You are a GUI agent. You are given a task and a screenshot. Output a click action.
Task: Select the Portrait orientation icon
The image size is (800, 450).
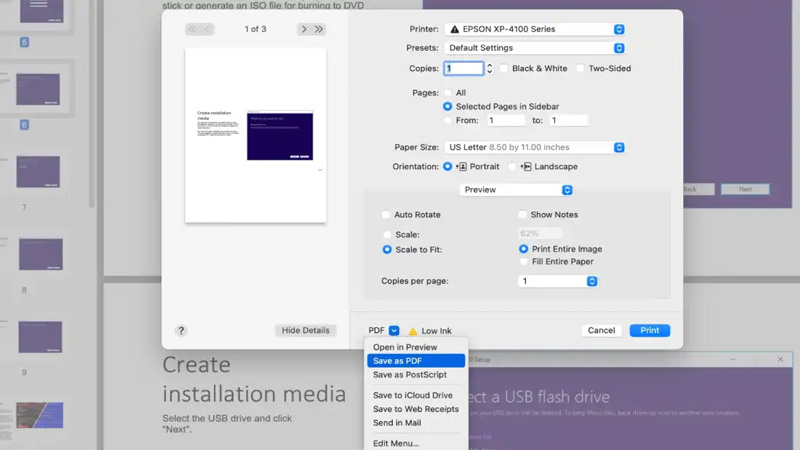click(462, 167)
